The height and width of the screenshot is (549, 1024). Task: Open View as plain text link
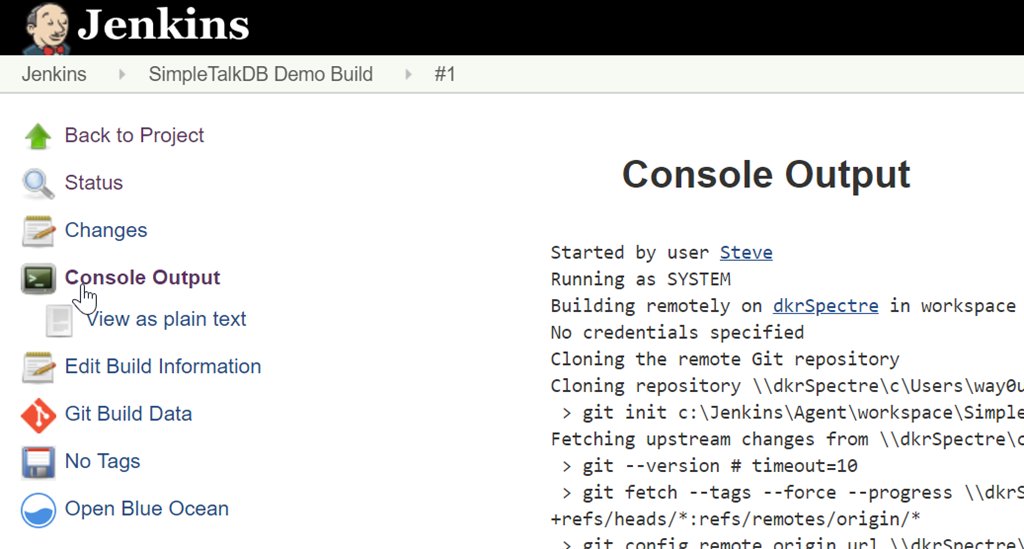pyautogui.click(x=166, y=320)
